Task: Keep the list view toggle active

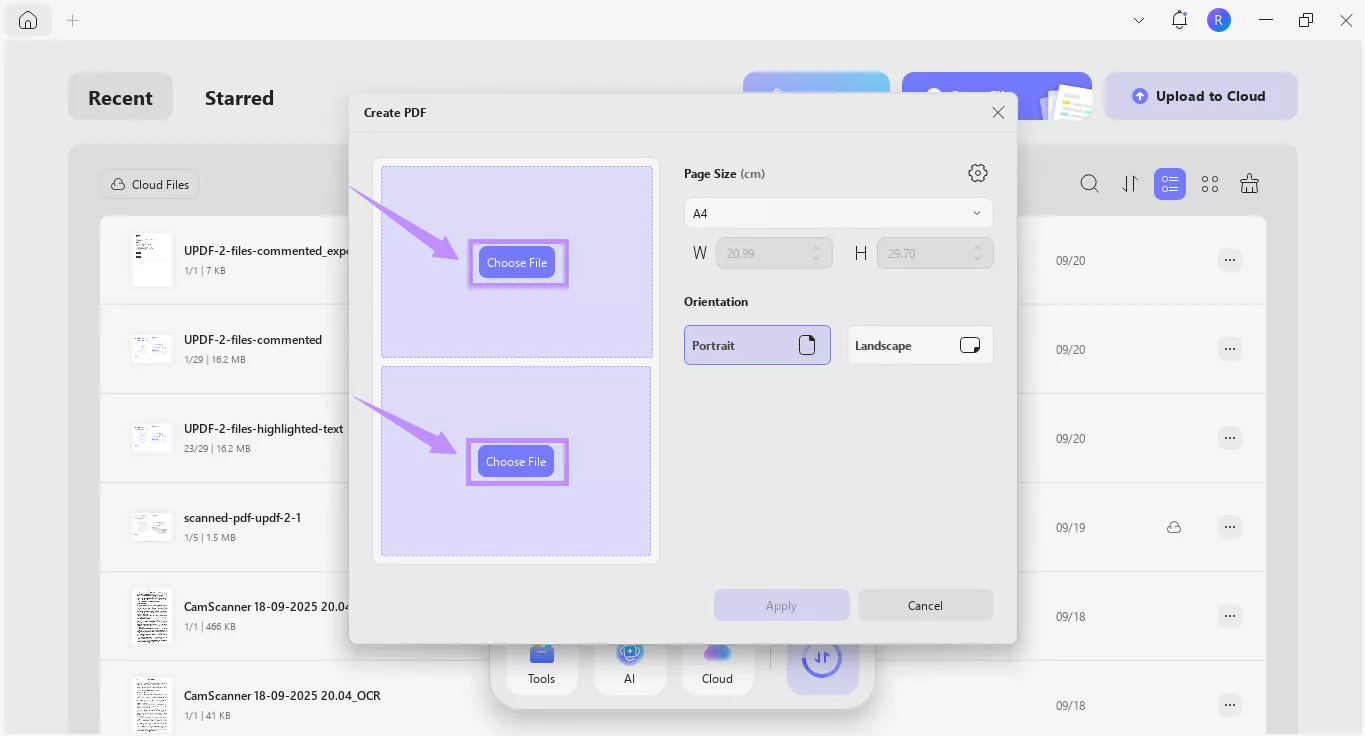Action: click(1169, 184)
